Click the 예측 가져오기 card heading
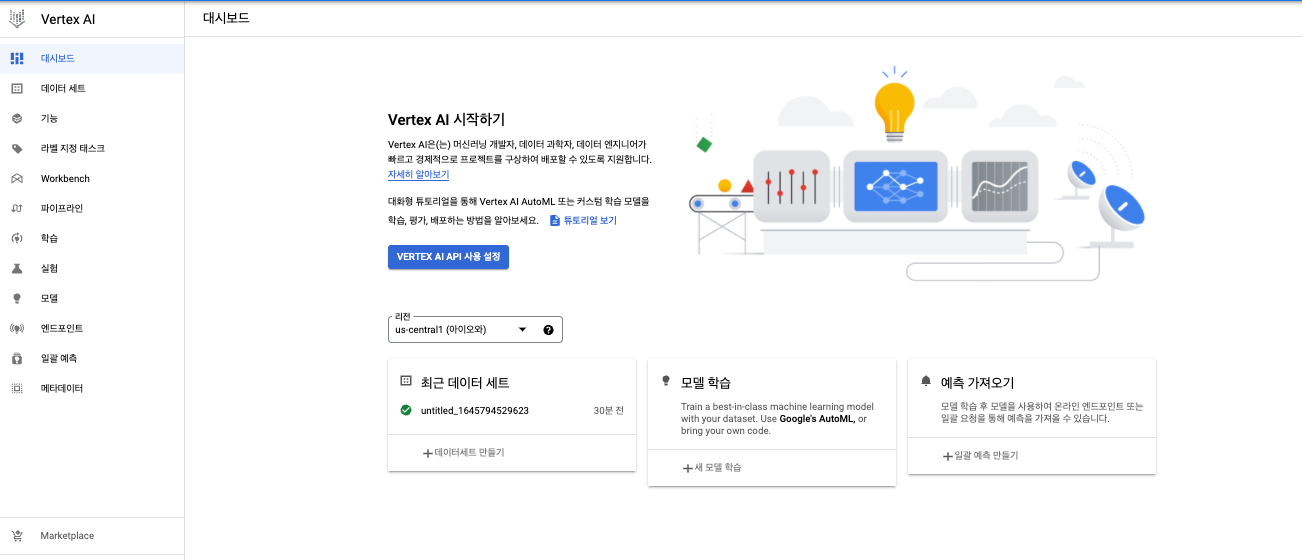 click(978, 383)
